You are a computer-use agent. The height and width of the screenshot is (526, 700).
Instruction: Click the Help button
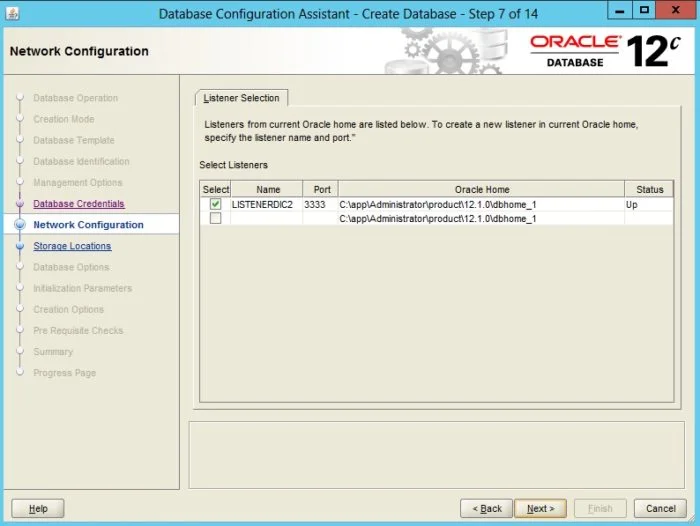click(x=38, y=508)
